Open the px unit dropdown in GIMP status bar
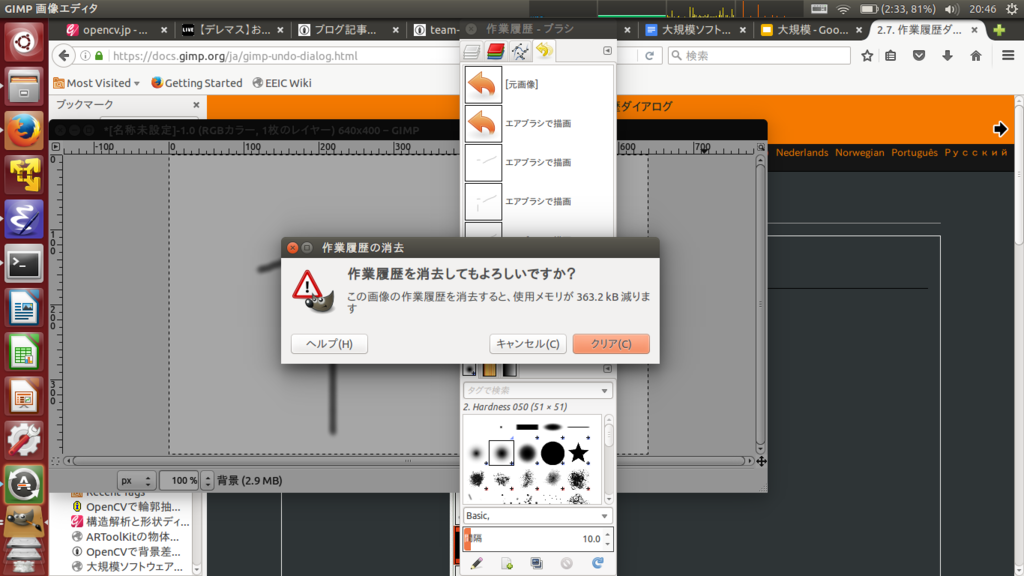This screenshot has height=576, width=1024. point(136,481)
